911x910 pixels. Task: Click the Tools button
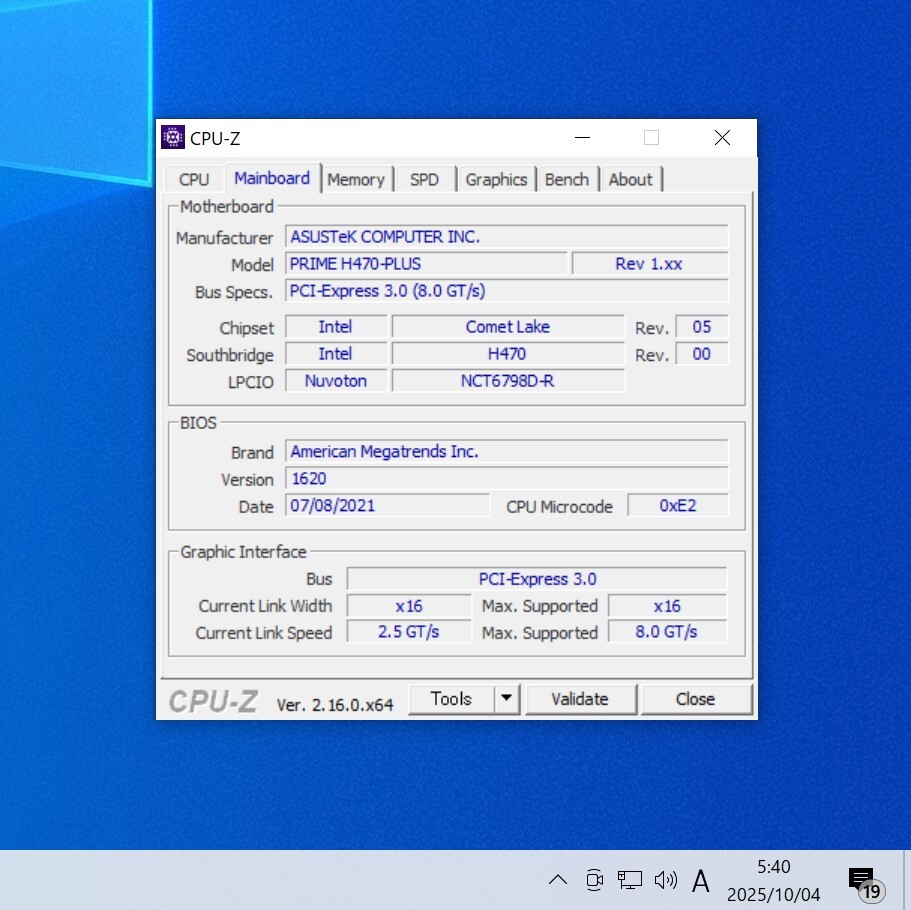(x=452, y=699)
